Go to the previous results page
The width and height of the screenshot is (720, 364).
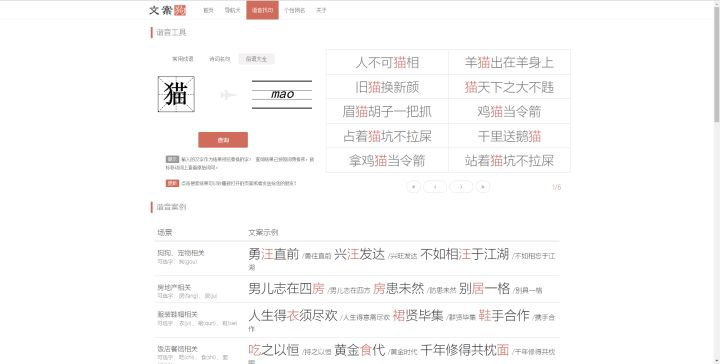coord(435,187)
